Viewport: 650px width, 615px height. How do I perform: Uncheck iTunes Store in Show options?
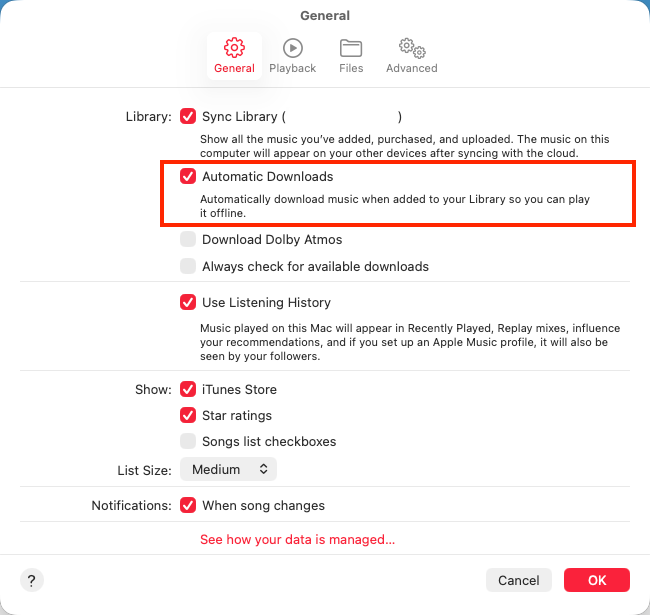point(188,390)
